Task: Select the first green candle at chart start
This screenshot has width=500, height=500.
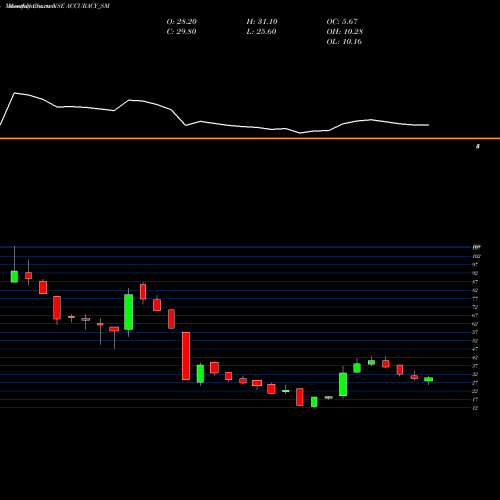Action: [14, 277]
